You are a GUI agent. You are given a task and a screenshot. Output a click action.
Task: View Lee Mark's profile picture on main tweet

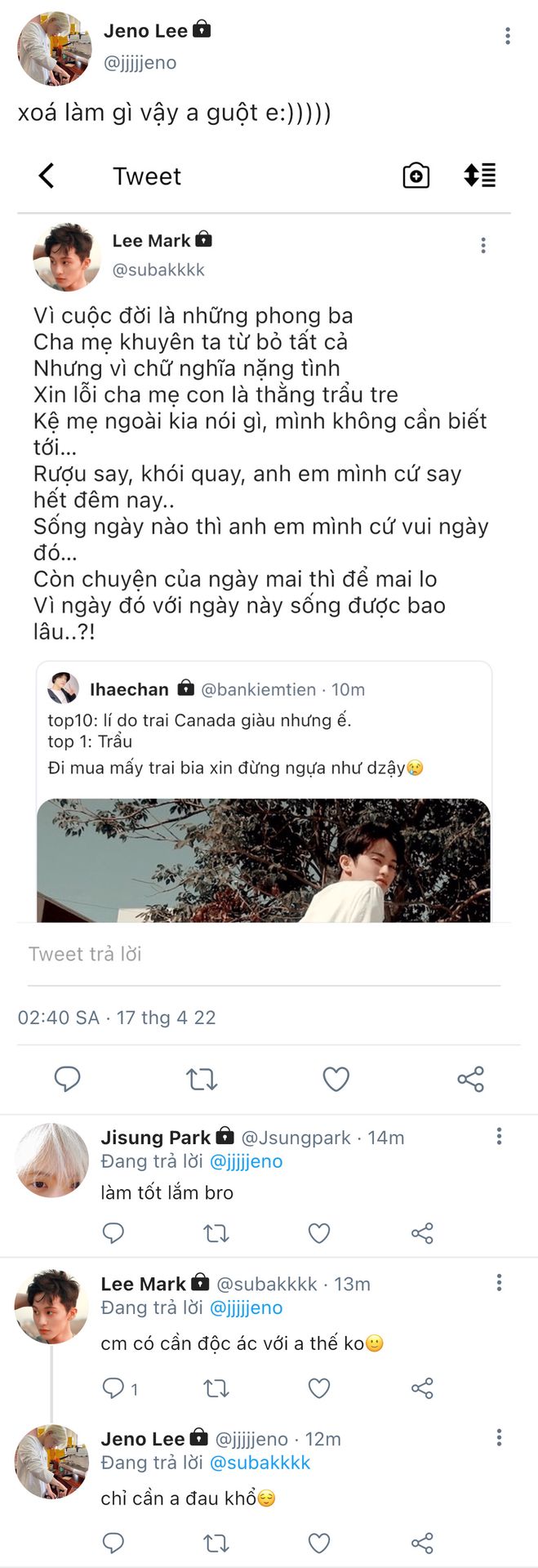click(x=67, y=256)
